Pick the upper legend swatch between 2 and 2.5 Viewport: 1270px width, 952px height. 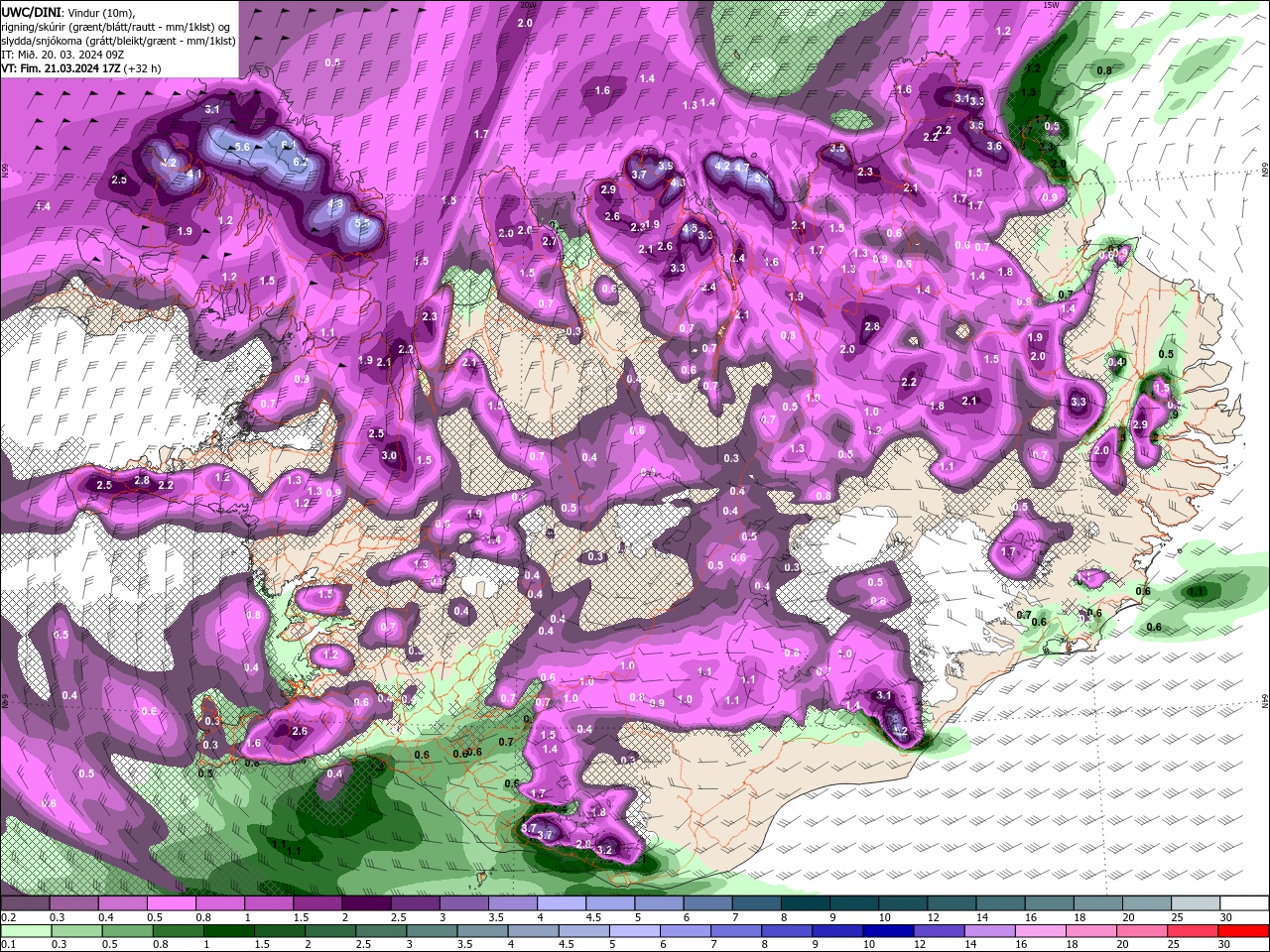pos(366,902)
